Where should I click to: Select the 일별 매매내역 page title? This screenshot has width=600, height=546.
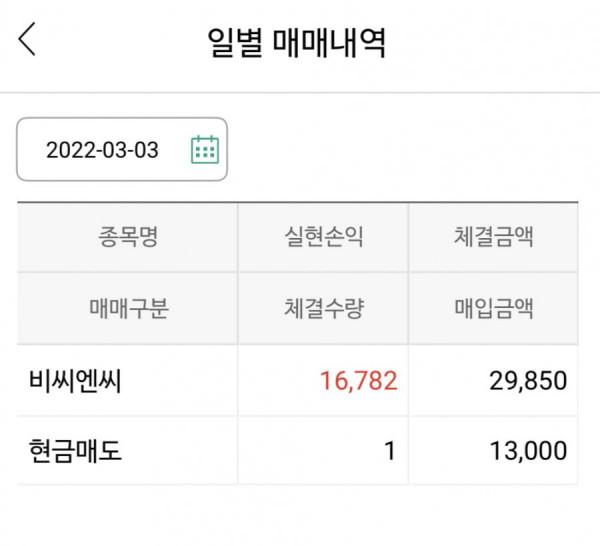tap(296, 42)
